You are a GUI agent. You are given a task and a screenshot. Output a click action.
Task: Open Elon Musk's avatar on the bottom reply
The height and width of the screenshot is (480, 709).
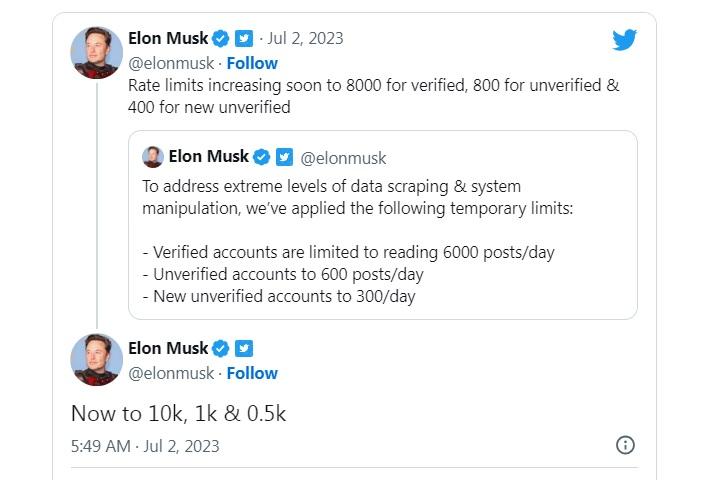pyautogui.click(x=97, y=360)
